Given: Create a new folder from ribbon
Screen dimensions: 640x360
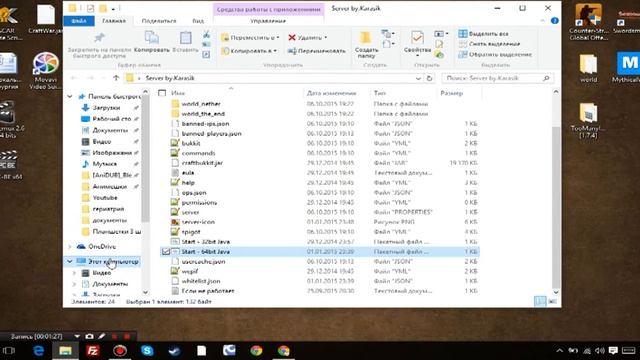Looking at the screenshot, I should coord(366,45).
